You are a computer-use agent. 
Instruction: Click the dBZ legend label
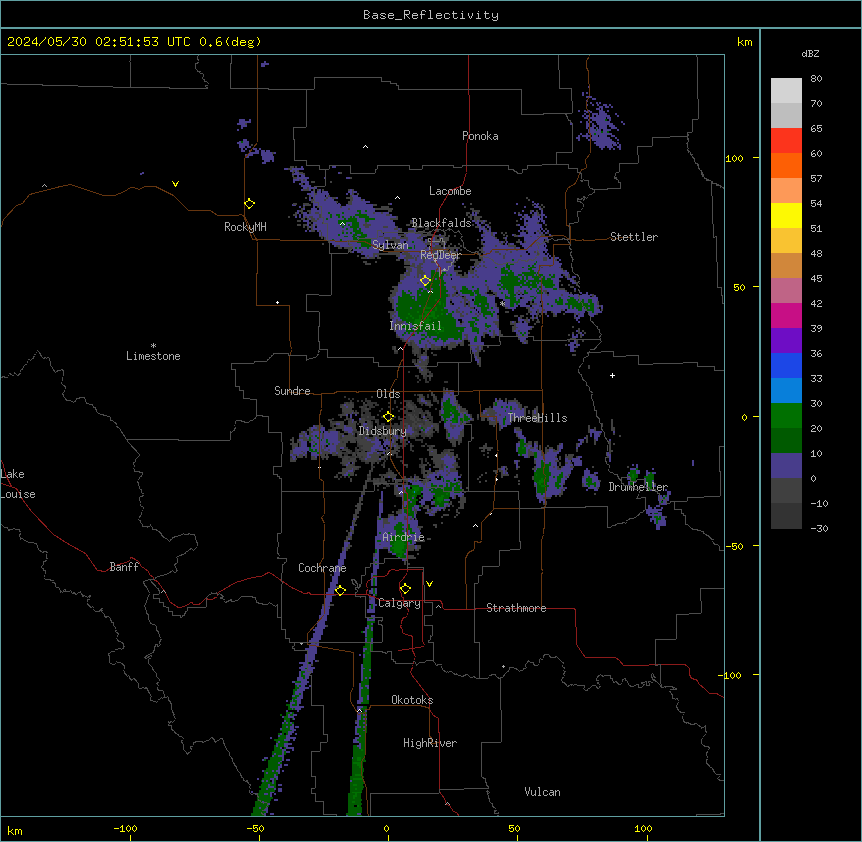(810, 54)
